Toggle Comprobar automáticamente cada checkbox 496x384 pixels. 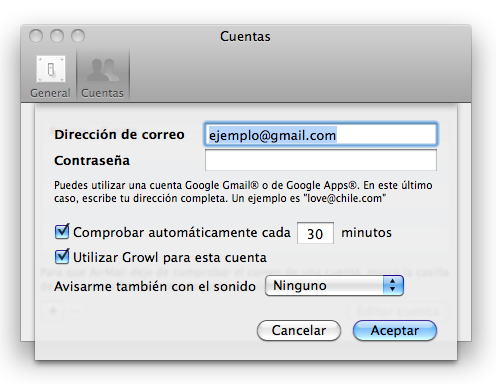point(62,232)
